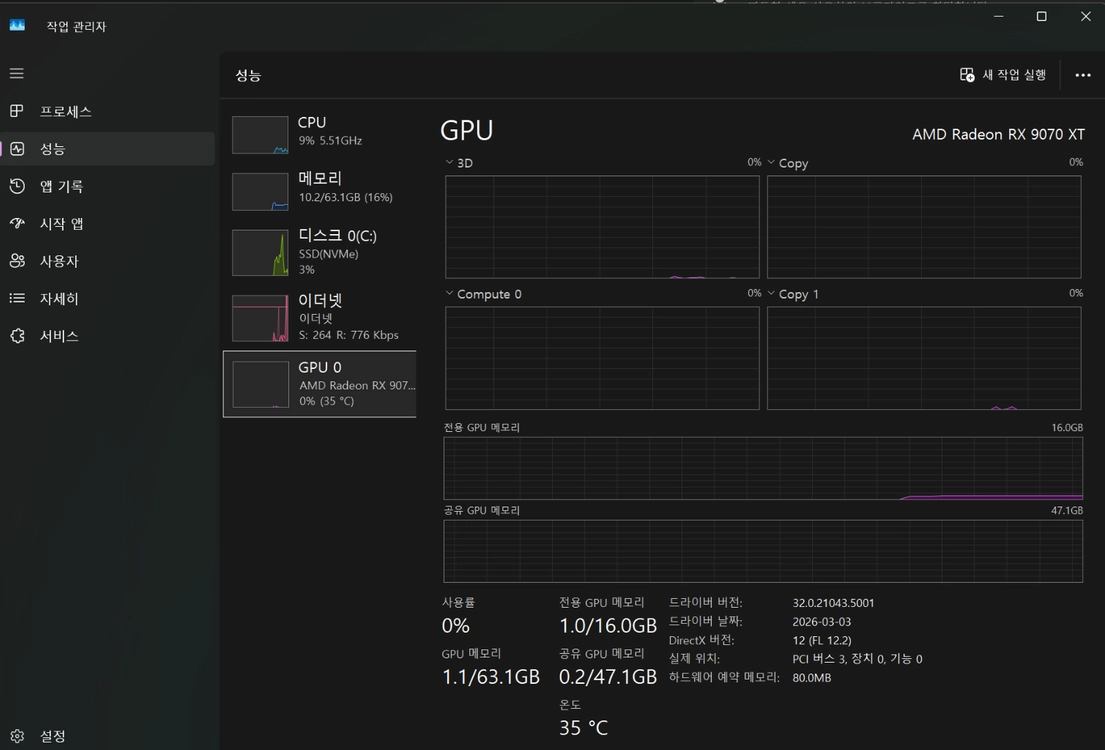1105x750 pixels.
Task: Click the 47.1GB graph maximum label
Action: 1067,510
